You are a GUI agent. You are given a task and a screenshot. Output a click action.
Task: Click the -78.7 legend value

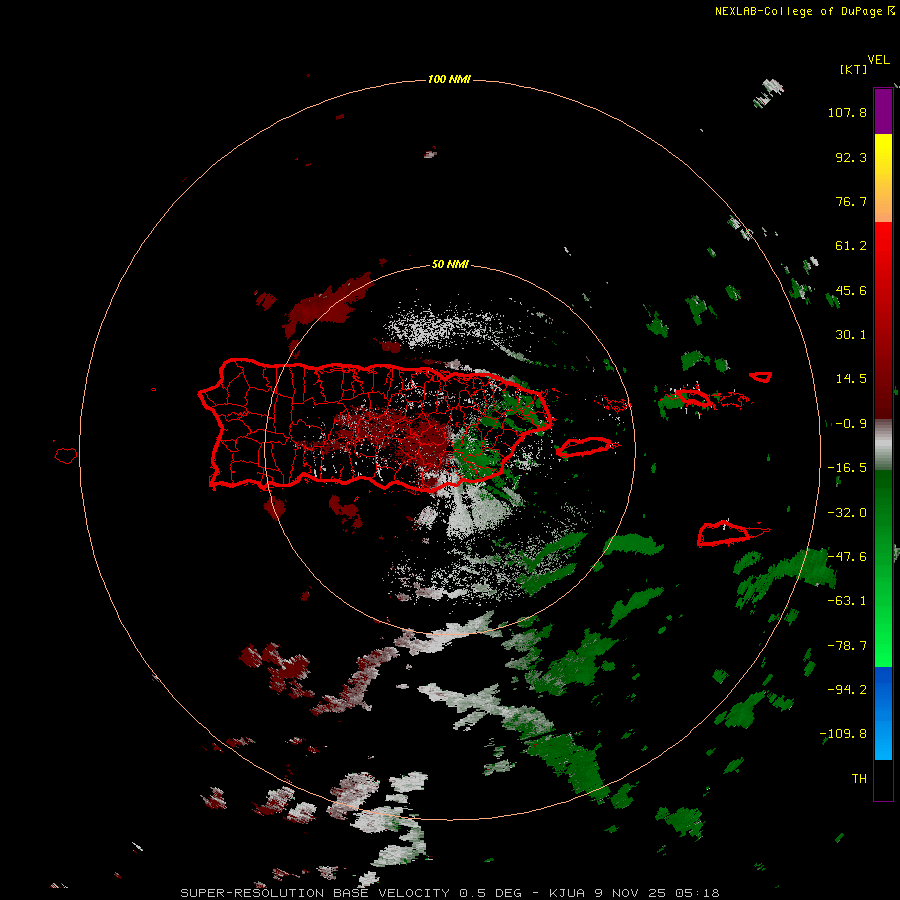click(847, 646)
